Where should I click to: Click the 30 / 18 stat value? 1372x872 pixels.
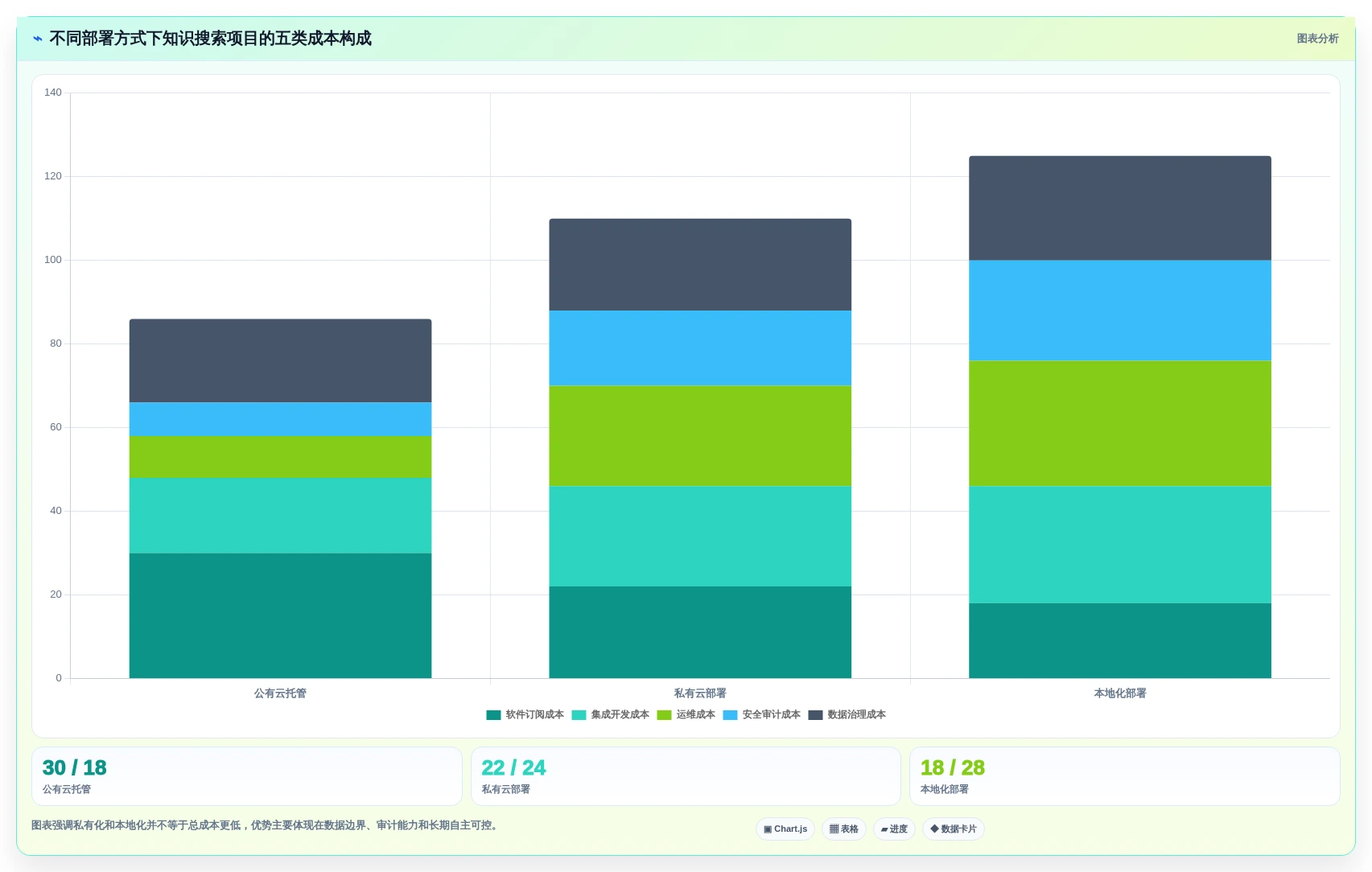point(74,768)
